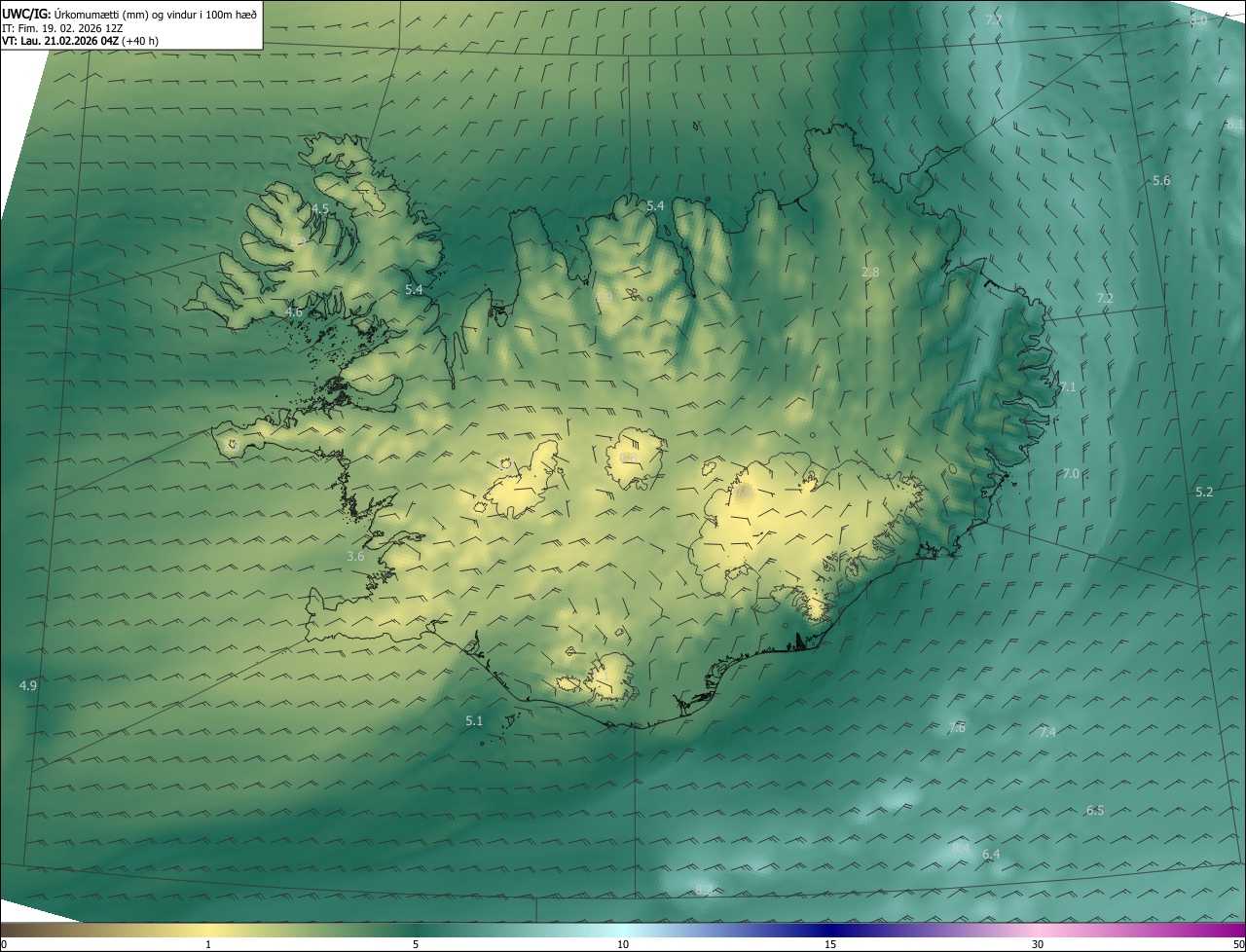Click the map value label '5.6'

point(1161,181)
